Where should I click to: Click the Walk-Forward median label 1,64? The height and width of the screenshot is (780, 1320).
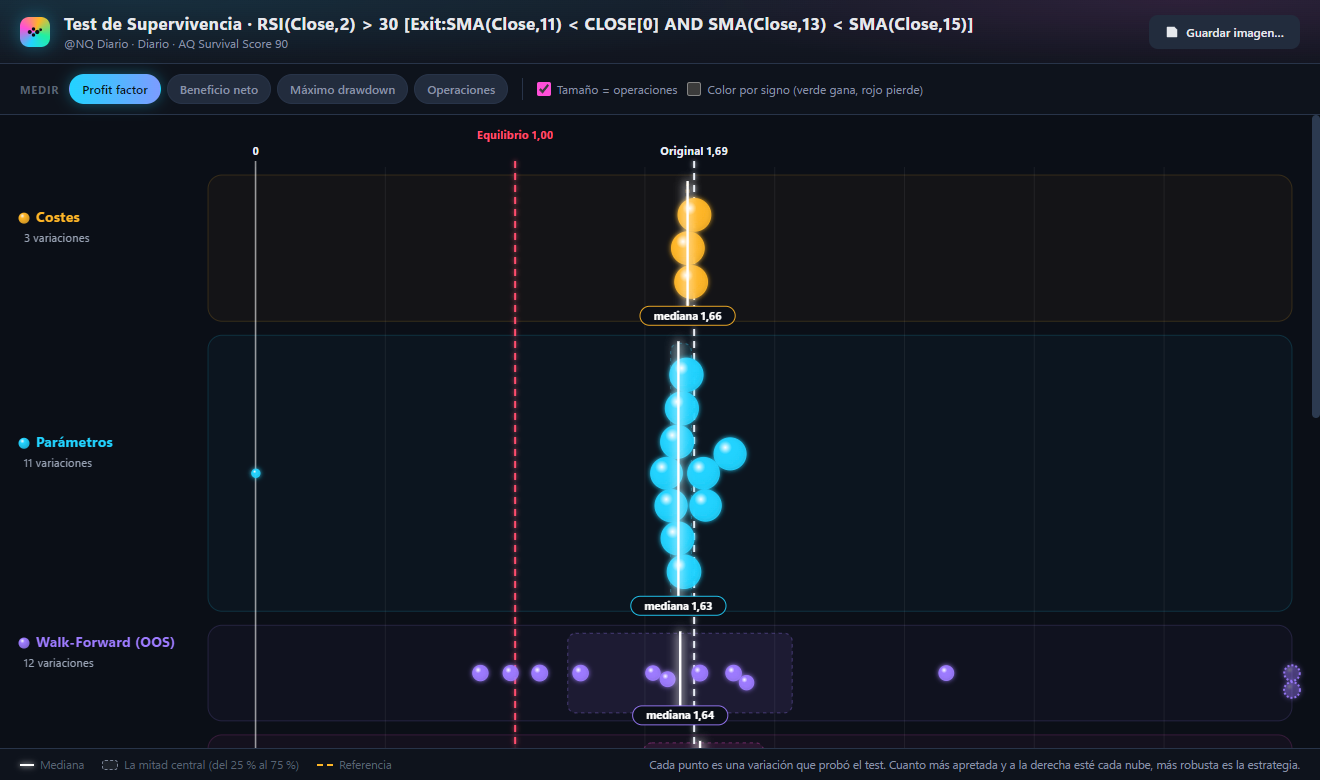click(680, 715)
